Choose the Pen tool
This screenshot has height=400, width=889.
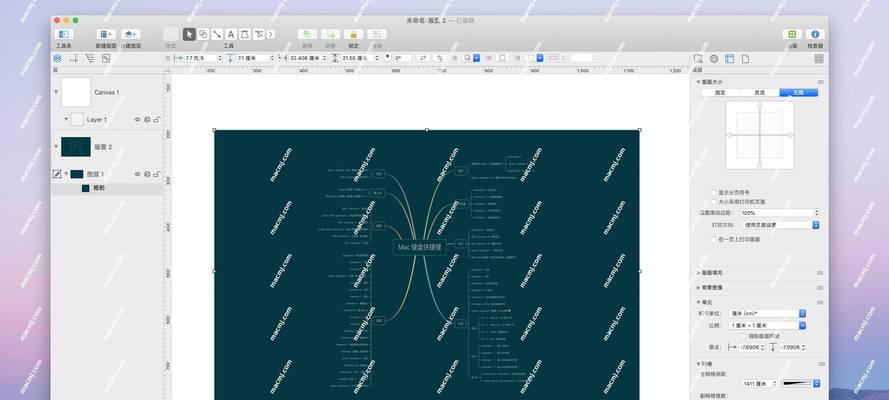click(x=244, y=34)
